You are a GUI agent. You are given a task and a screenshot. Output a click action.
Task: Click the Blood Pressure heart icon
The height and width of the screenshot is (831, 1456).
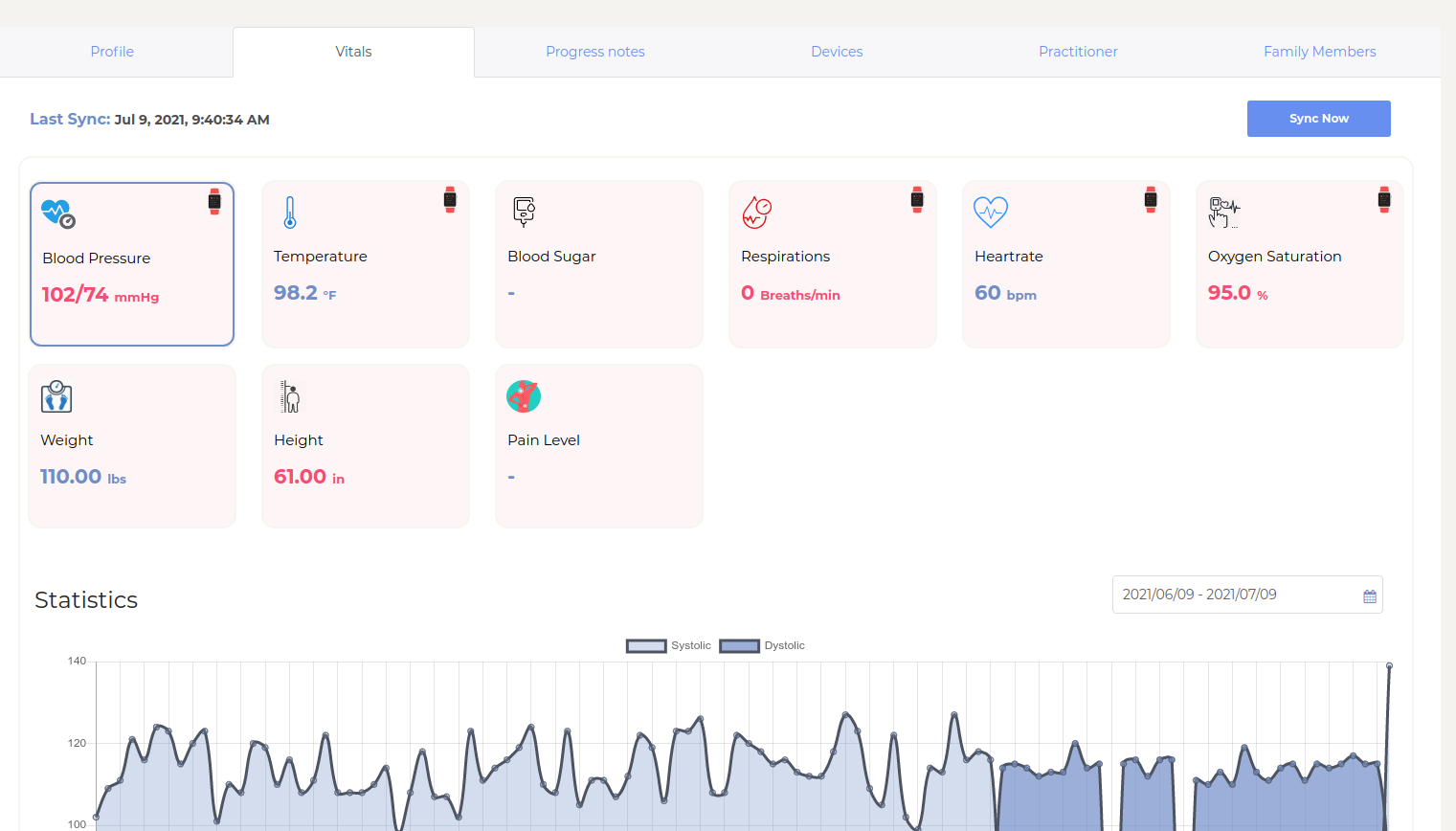[56, 212]
